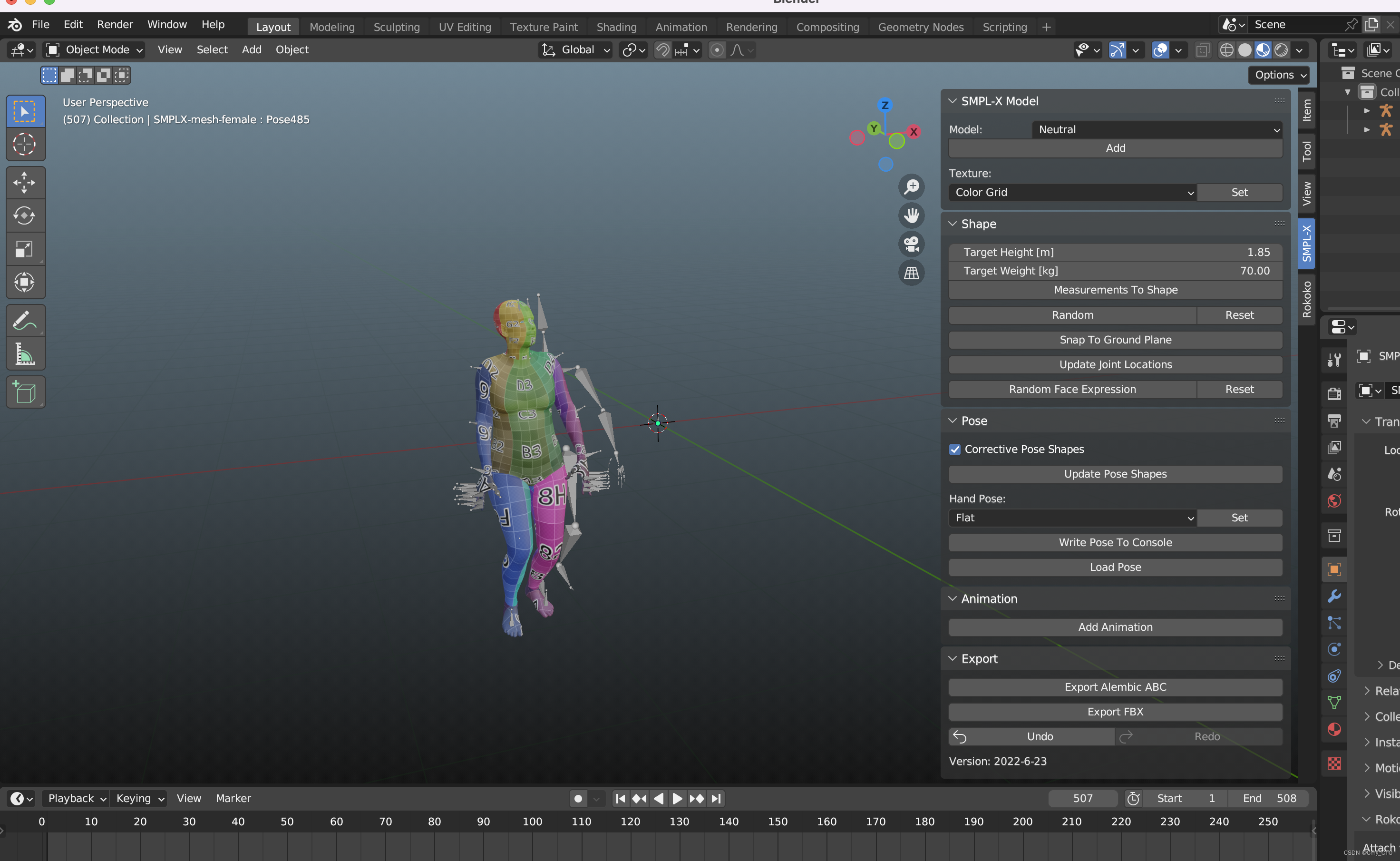The width and height of the screenshot is (1400, 861).
Task: Click Export FBX button
Action: 1116,711
